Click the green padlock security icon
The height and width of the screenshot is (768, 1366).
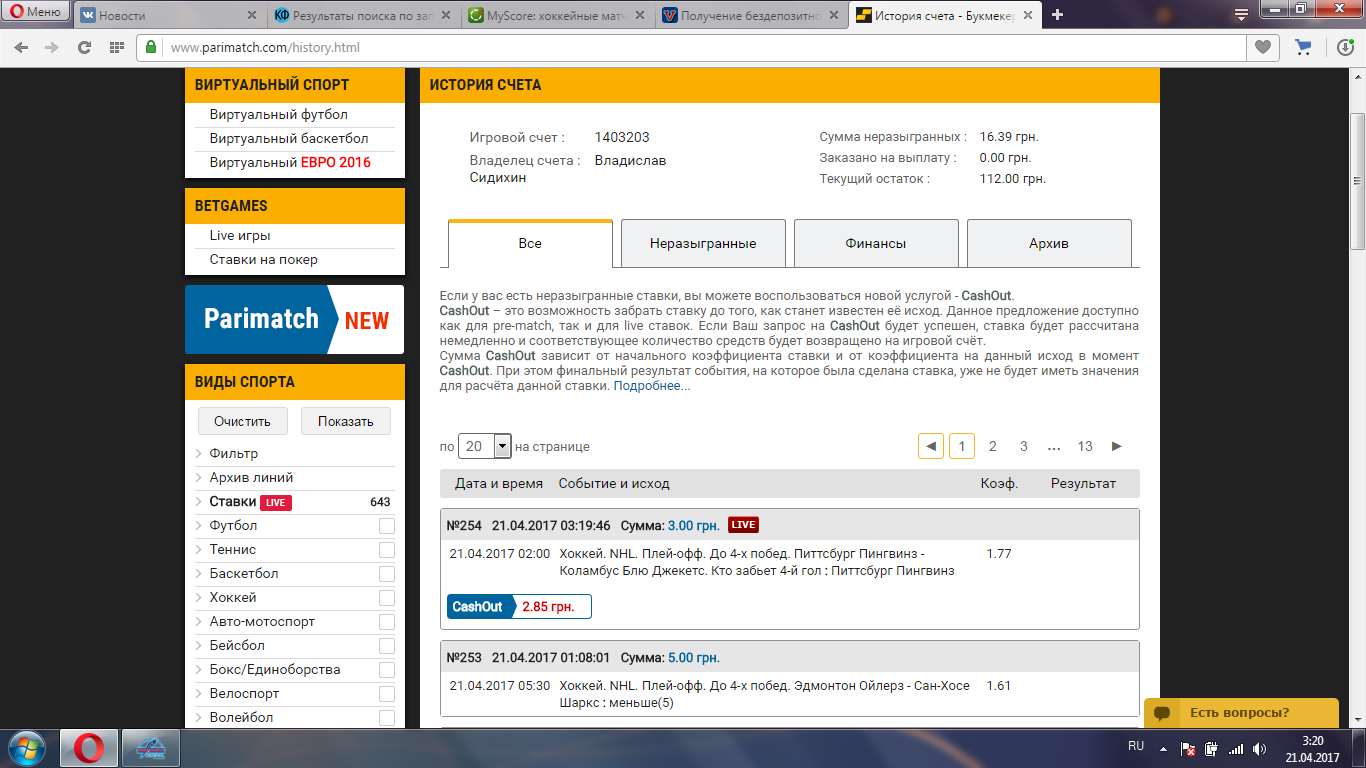tap(151, 47)
